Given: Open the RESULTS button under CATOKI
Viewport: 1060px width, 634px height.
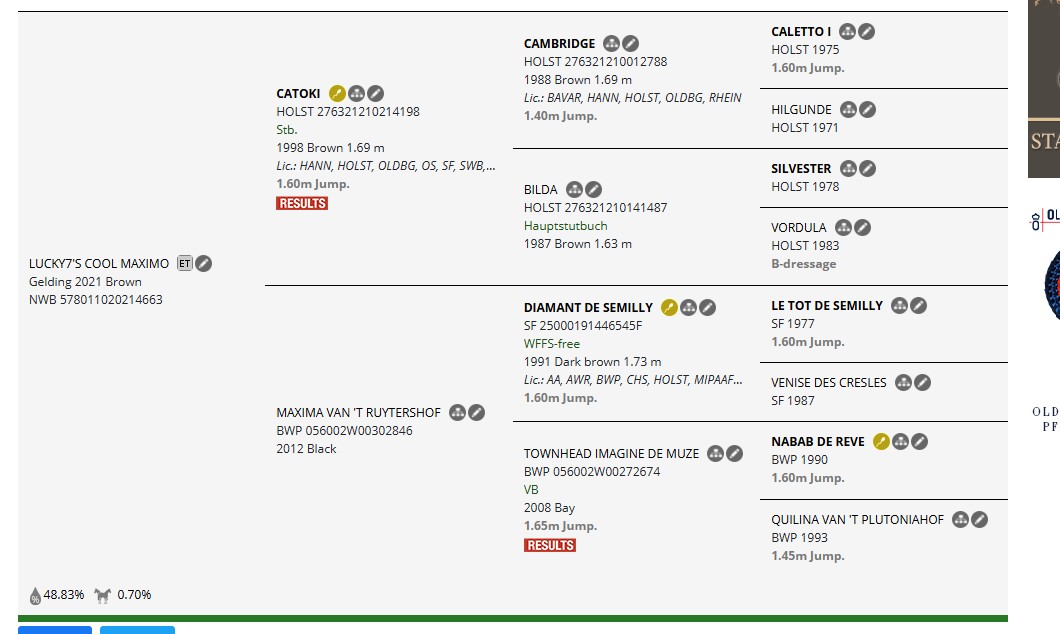Looking at the screenshot, I should 302,203.
